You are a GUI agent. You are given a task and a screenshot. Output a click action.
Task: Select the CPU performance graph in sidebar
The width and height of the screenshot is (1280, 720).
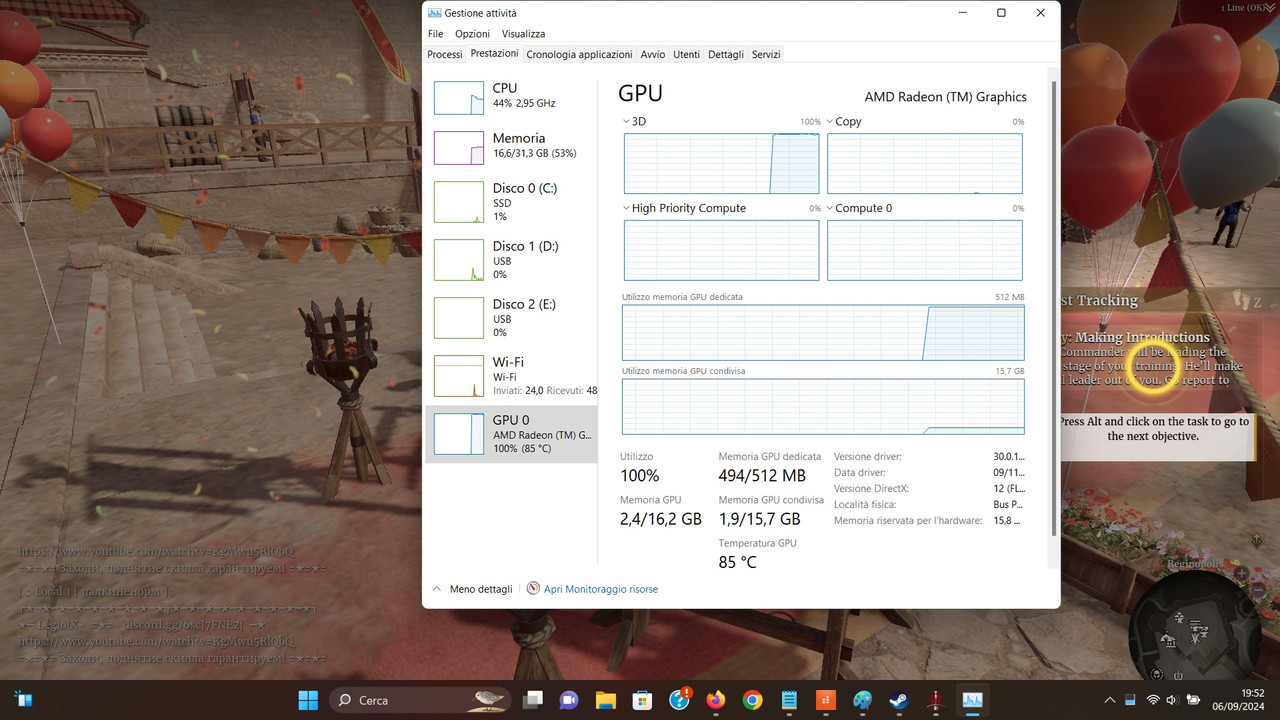pos(511,96)
